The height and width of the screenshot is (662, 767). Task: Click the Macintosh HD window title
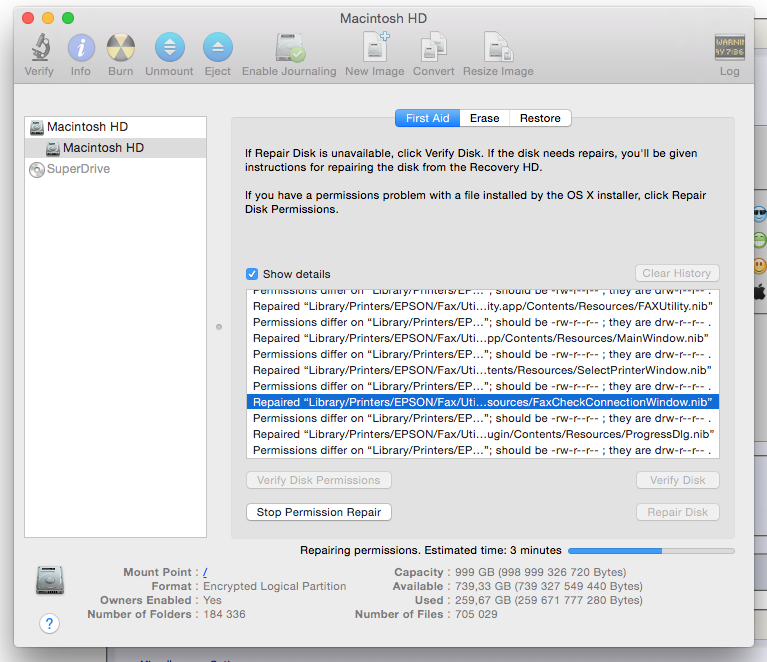(x=384, y=19)
